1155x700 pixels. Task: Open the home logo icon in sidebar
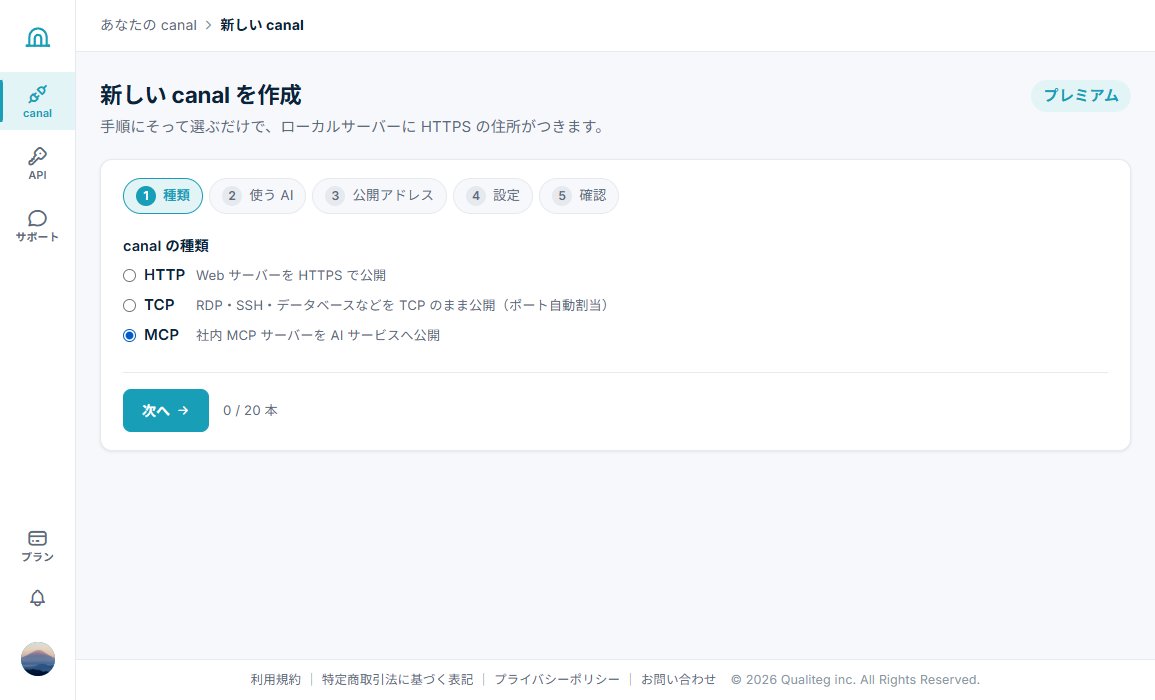tap(38, 37)
